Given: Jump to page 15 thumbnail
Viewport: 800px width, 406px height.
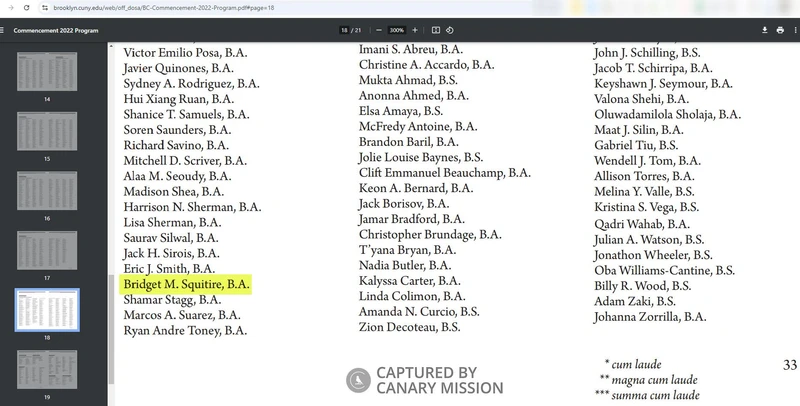Looking at the screenshot, I should pos(47,131).
